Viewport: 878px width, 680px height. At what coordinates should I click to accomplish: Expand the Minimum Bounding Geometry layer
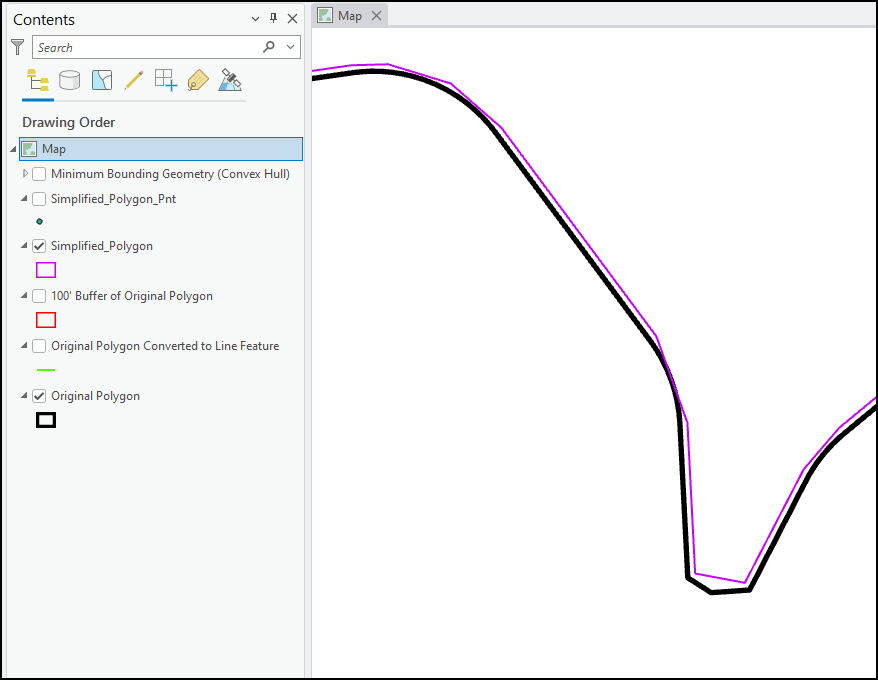pyautogui.click(x=25, y=173)
